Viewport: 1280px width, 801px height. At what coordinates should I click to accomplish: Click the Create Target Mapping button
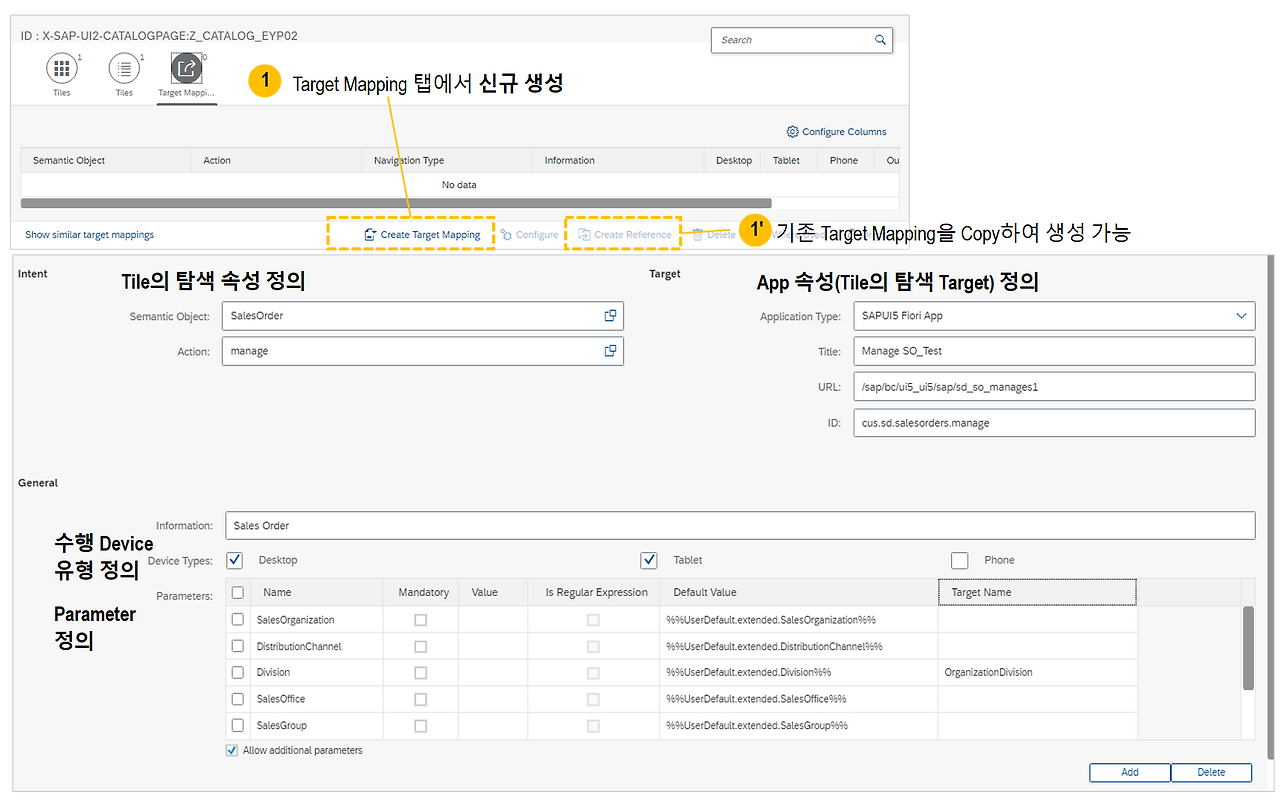point(422,235)
